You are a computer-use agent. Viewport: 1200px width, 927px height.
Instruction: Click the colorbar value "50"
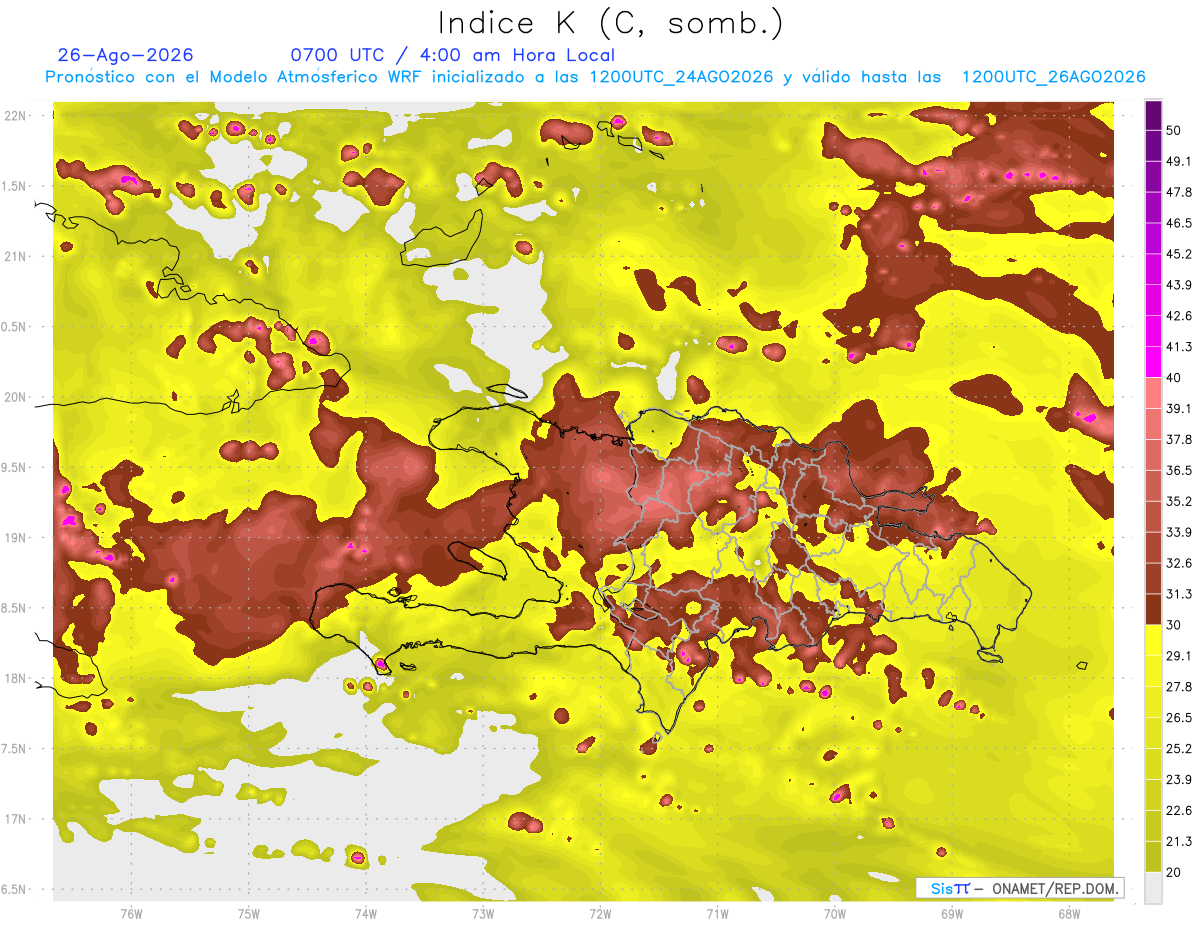click(1175, 130)
